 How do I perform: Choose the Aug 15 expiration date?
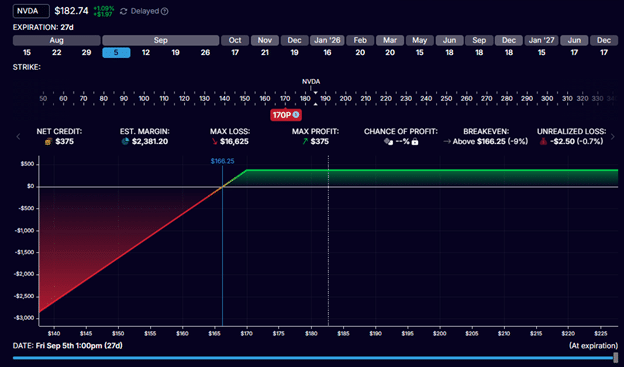tap(27, 53)
